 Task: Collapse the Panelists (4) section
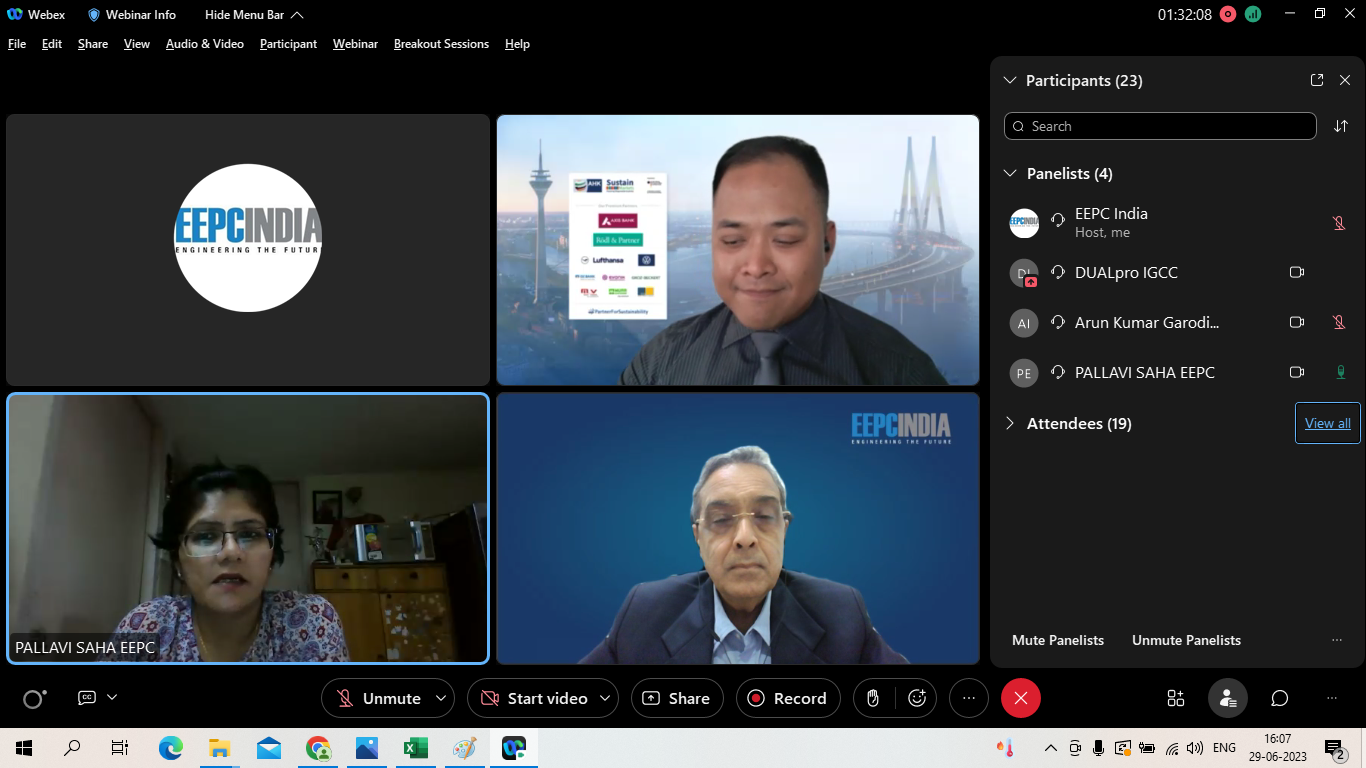tap(1010, 173)
